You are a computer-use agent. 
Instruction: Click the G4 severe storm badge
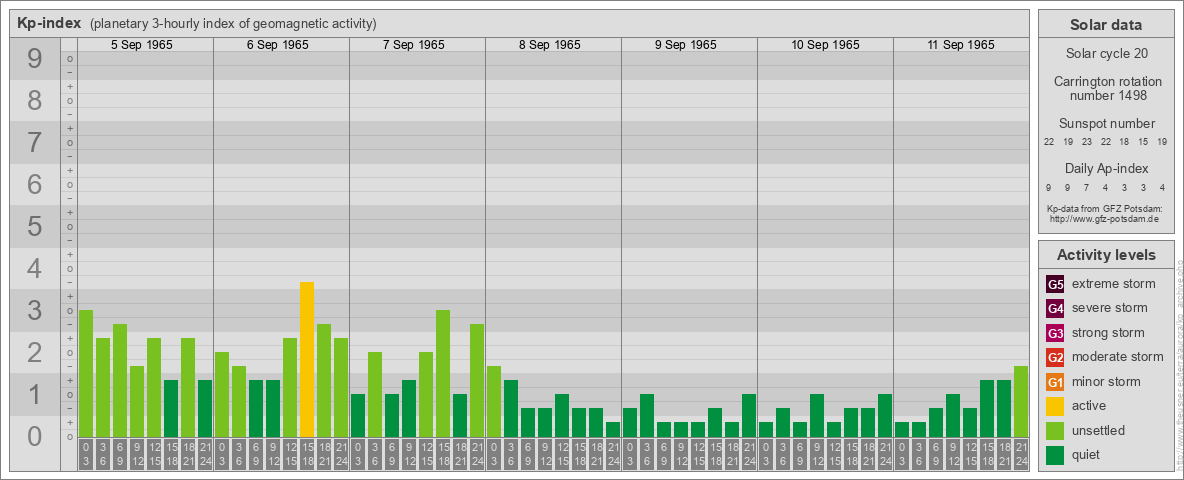click(x=1055, y=309)
